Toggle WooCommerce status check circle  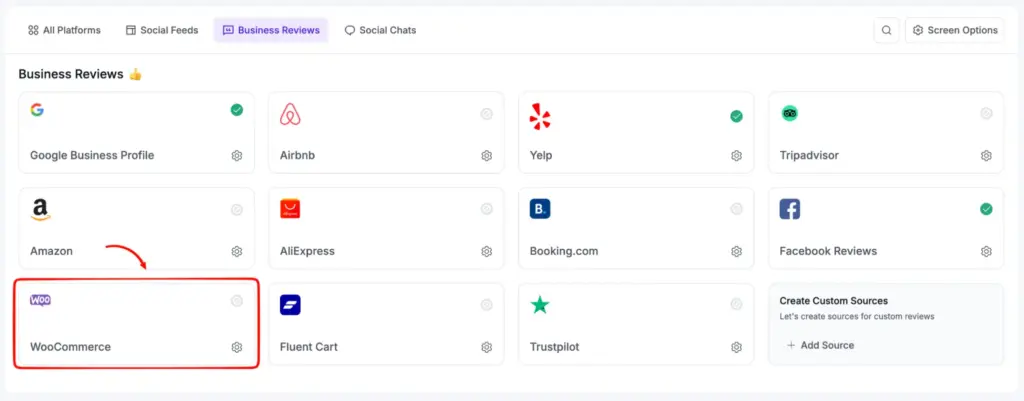tap(237, 301)
